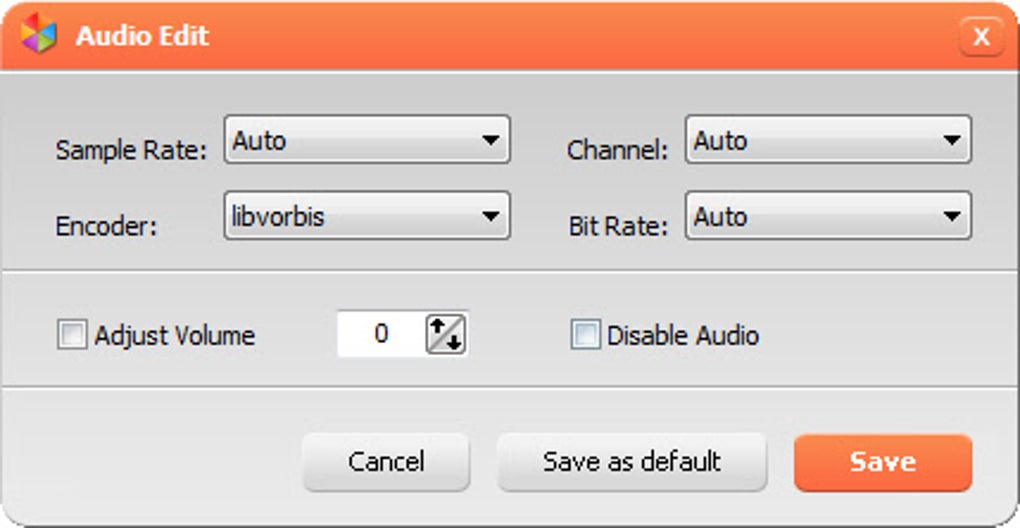The height and width of the screenshot is (528, 1020).
Task: Tick the Disable Audio checkbox
Action: (585, 336)
